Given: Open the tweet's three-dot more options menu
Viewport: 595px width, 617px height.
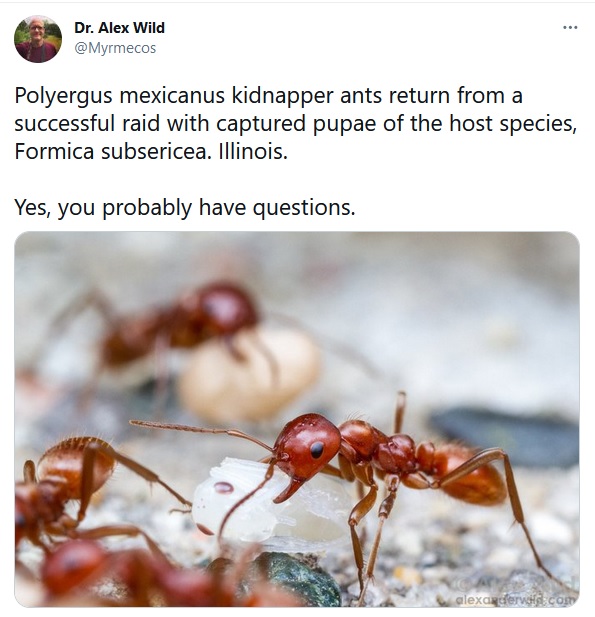Looking at the screenshot, I should [570, 28].
